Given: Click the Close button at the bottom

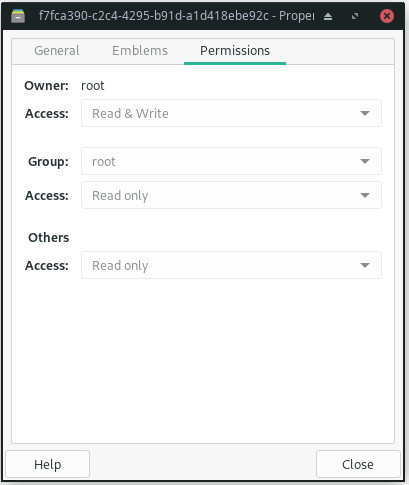Looking at the screenshot, I should coord(358,464).
